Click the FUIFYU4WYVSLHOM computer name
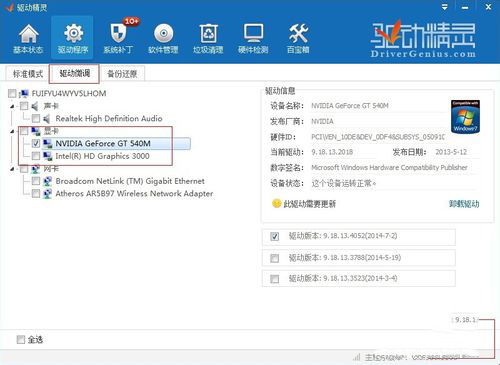This screenshot has height=365, width=500. (x=69, y=94)
